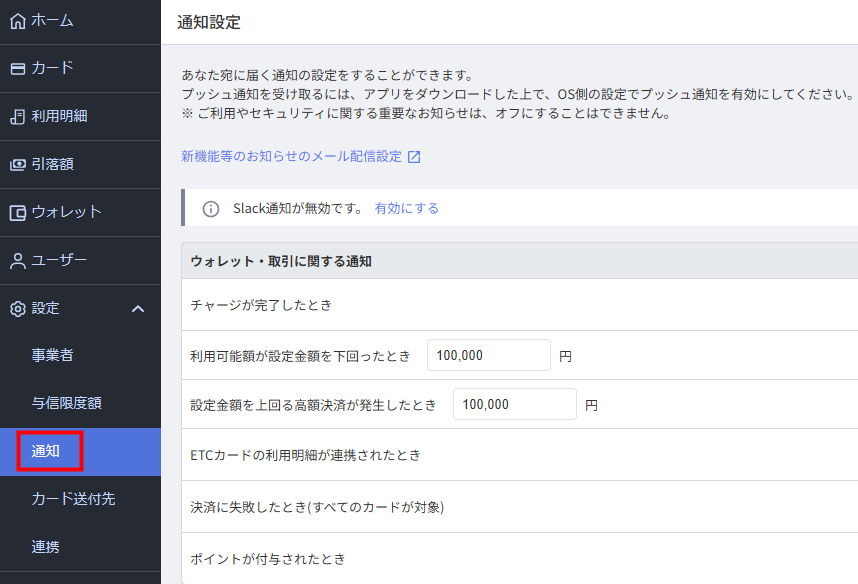Click the 利用可能額 threshold amount field
This screenshot has width=858, height=584.
[x=488, y=355]
